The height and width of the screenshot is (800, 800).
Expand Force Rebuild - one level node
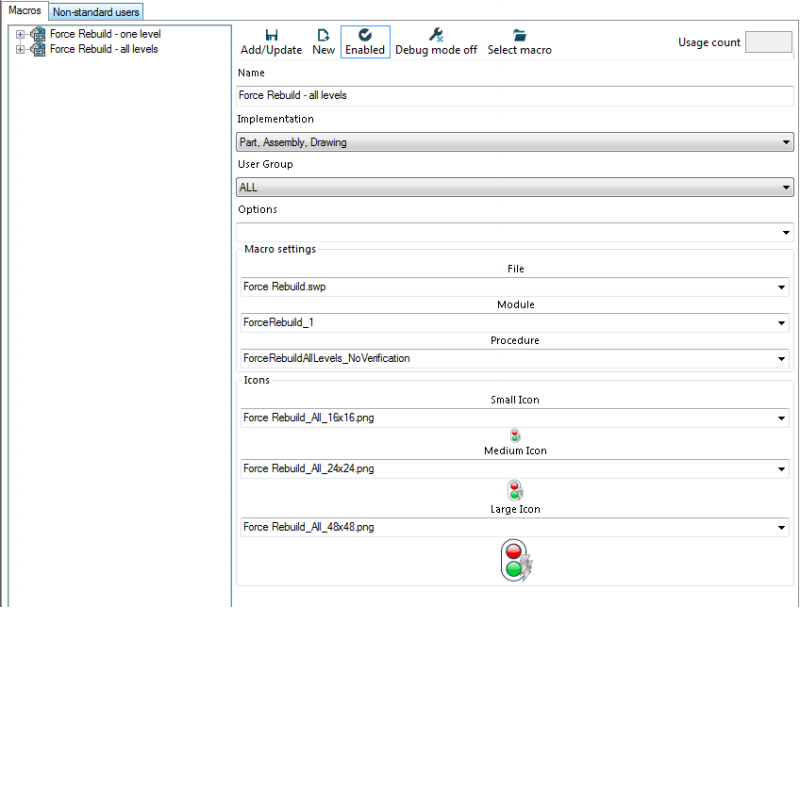coord(20,34)
